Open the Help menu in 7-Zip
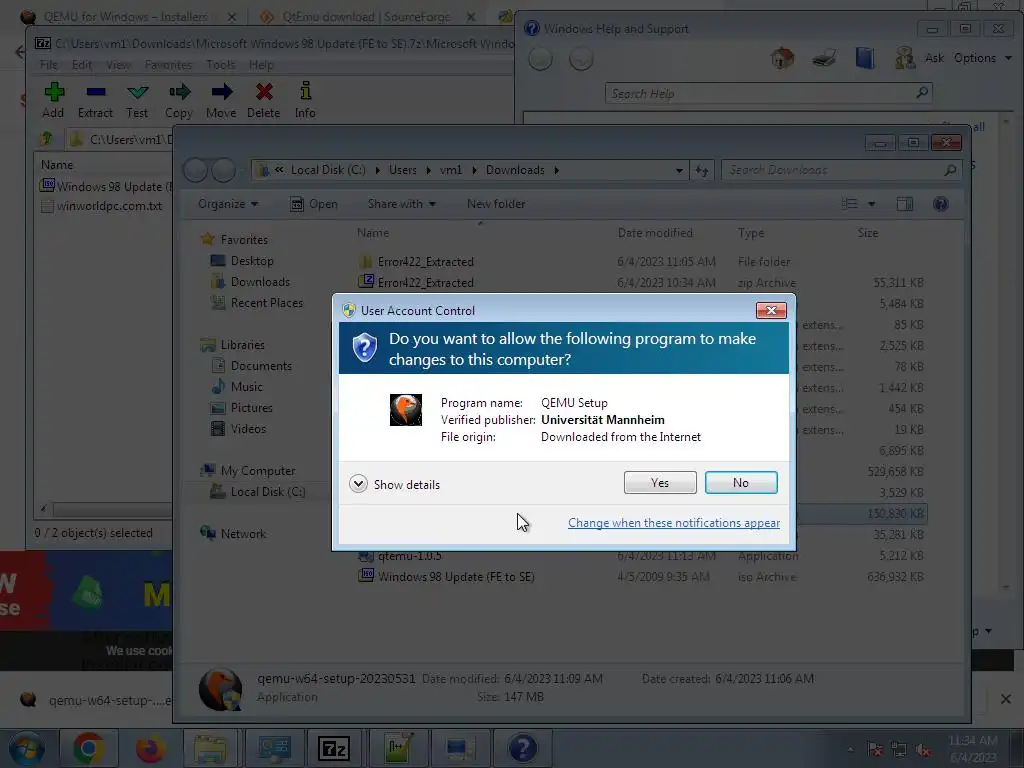 pos(261,65)
